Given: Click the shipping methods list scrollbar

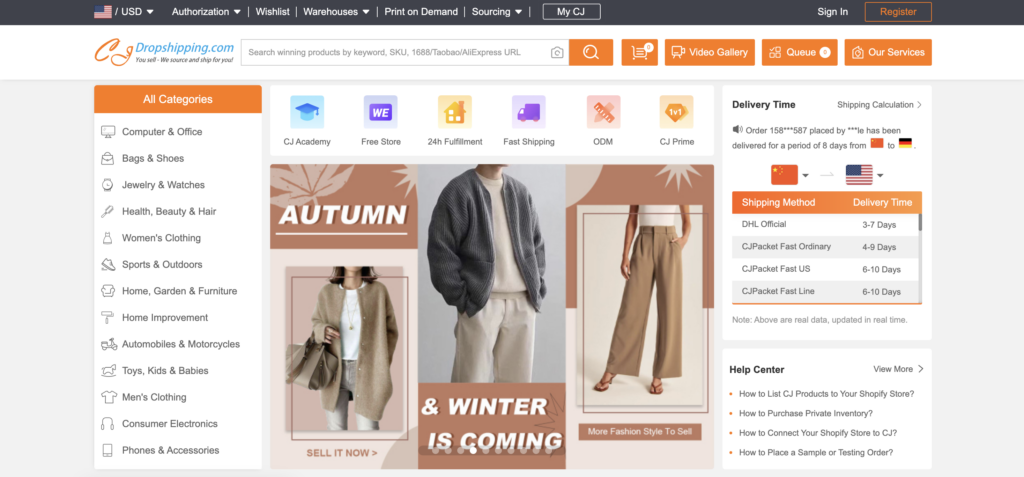Looking at the screenshot, I should (x=919, y=222).
